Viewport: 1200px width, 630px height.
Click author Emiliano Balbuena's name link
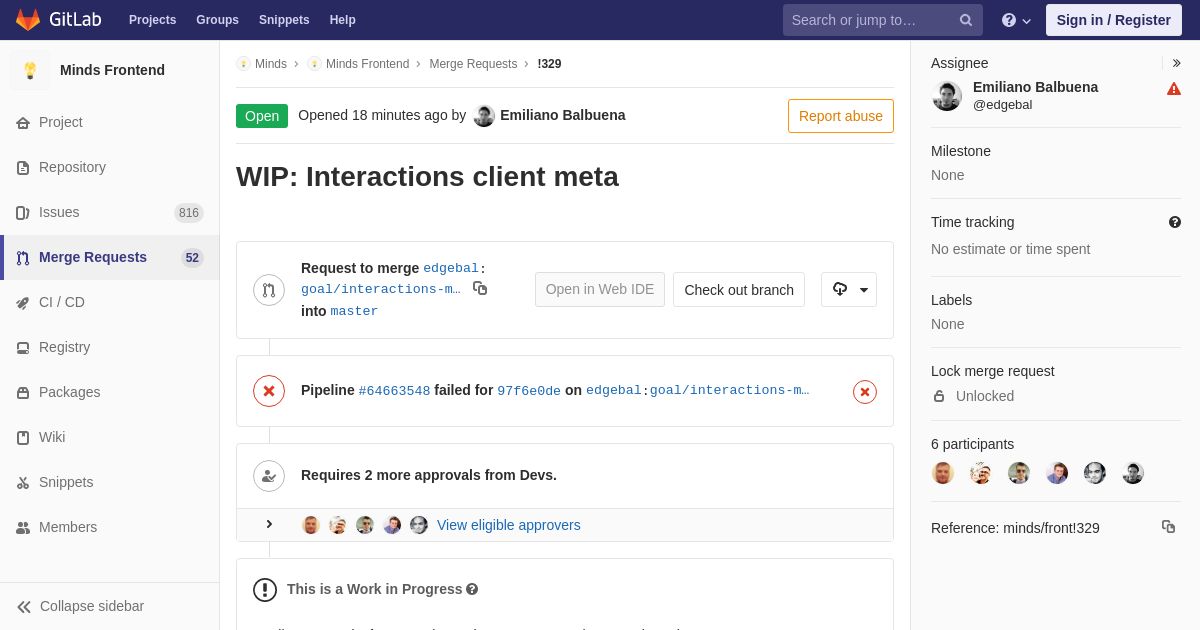(563, 115)
